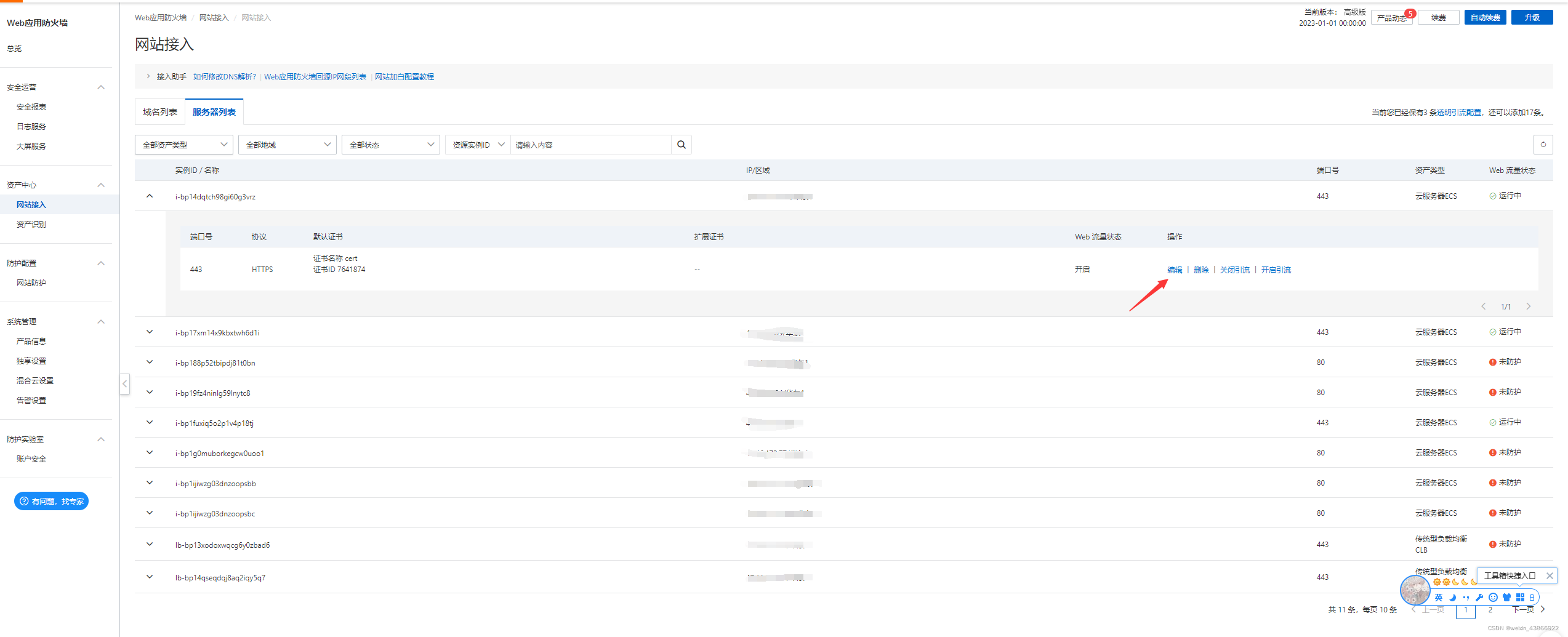Close the 工具箱快捷入口 tooltip
Screen dimensions: 1568x637
point(1550,575)
